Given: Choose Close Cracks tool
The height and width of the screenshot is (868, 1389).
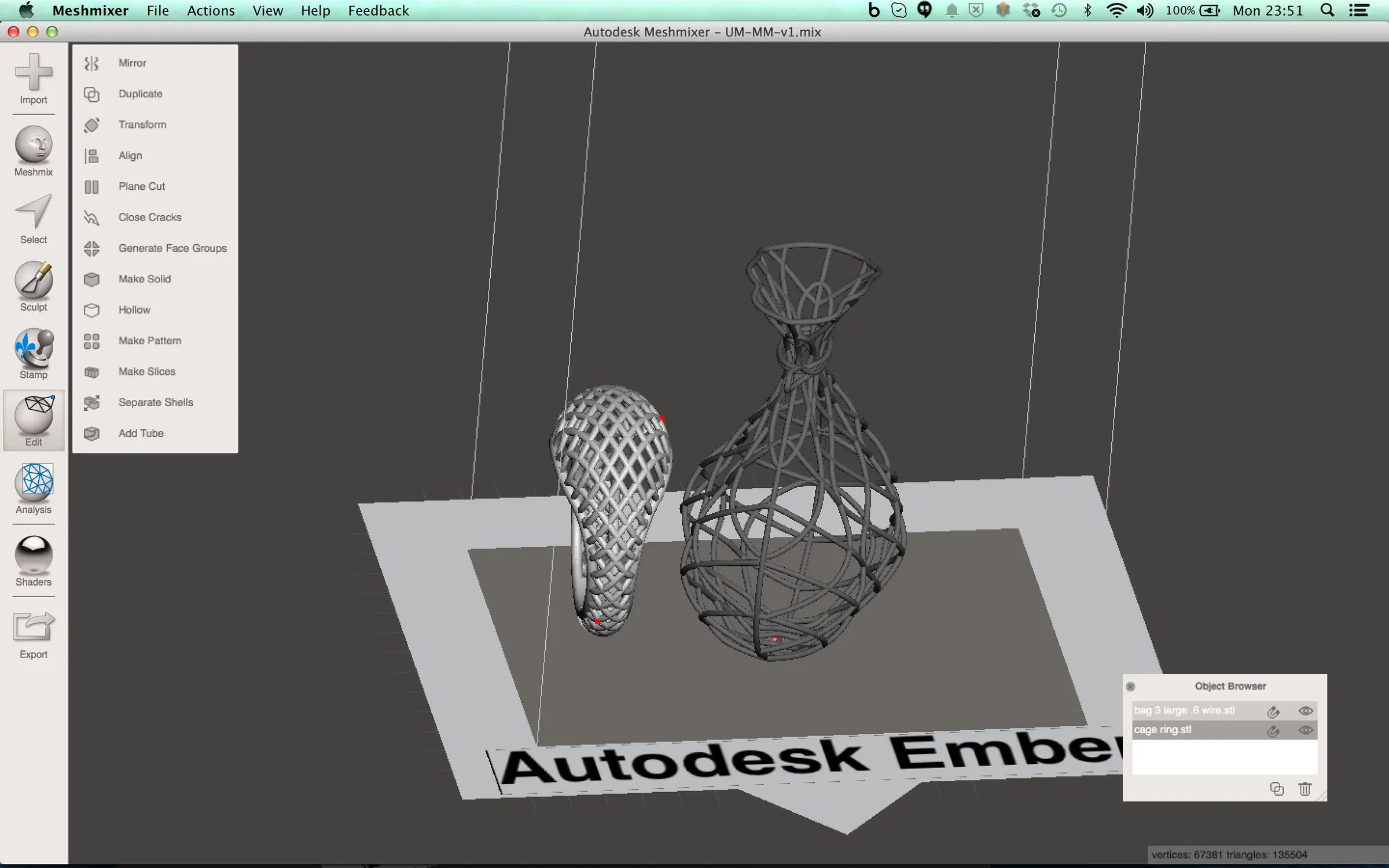Looking at the screenshot, I should pos(155,217).
